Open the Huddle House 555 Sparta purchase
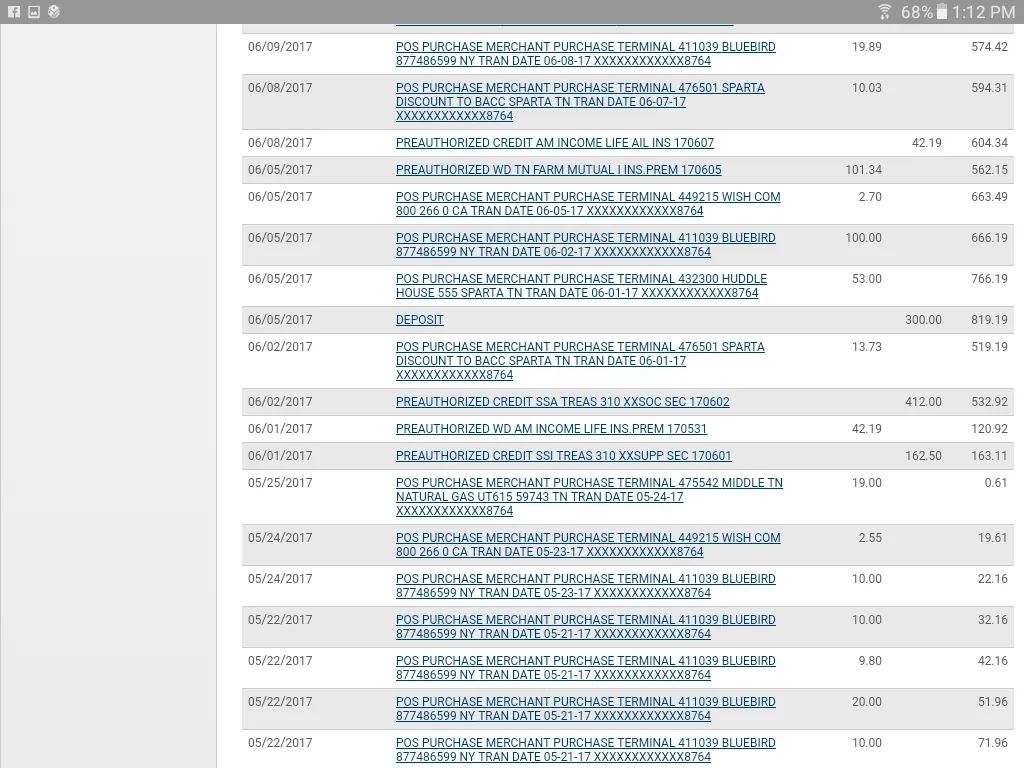Screen dimensions: 1024x768 pos(581,285)
